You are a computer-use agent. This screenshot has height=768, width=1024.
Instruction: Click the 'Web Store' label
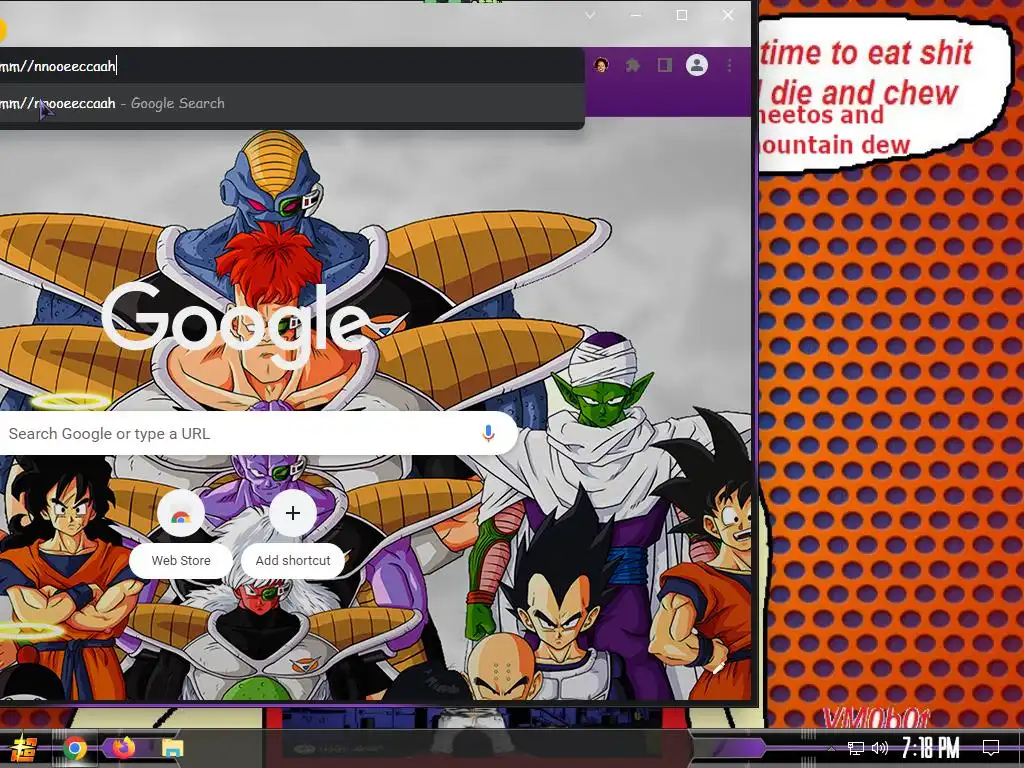[181, 560]
